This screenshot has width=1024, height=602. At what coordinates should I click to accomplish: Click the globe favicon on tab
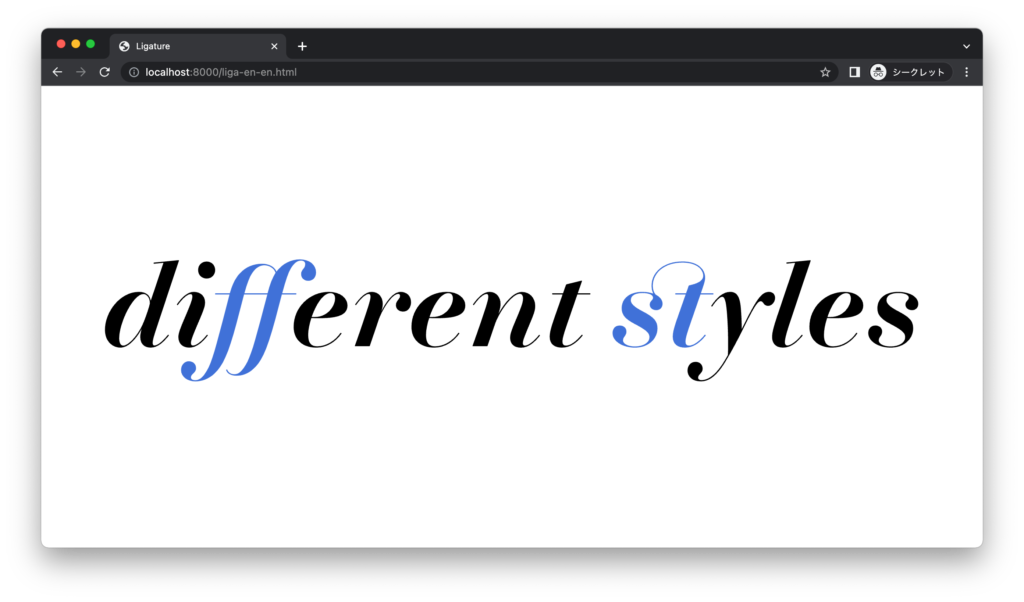(x=124, y=46)
